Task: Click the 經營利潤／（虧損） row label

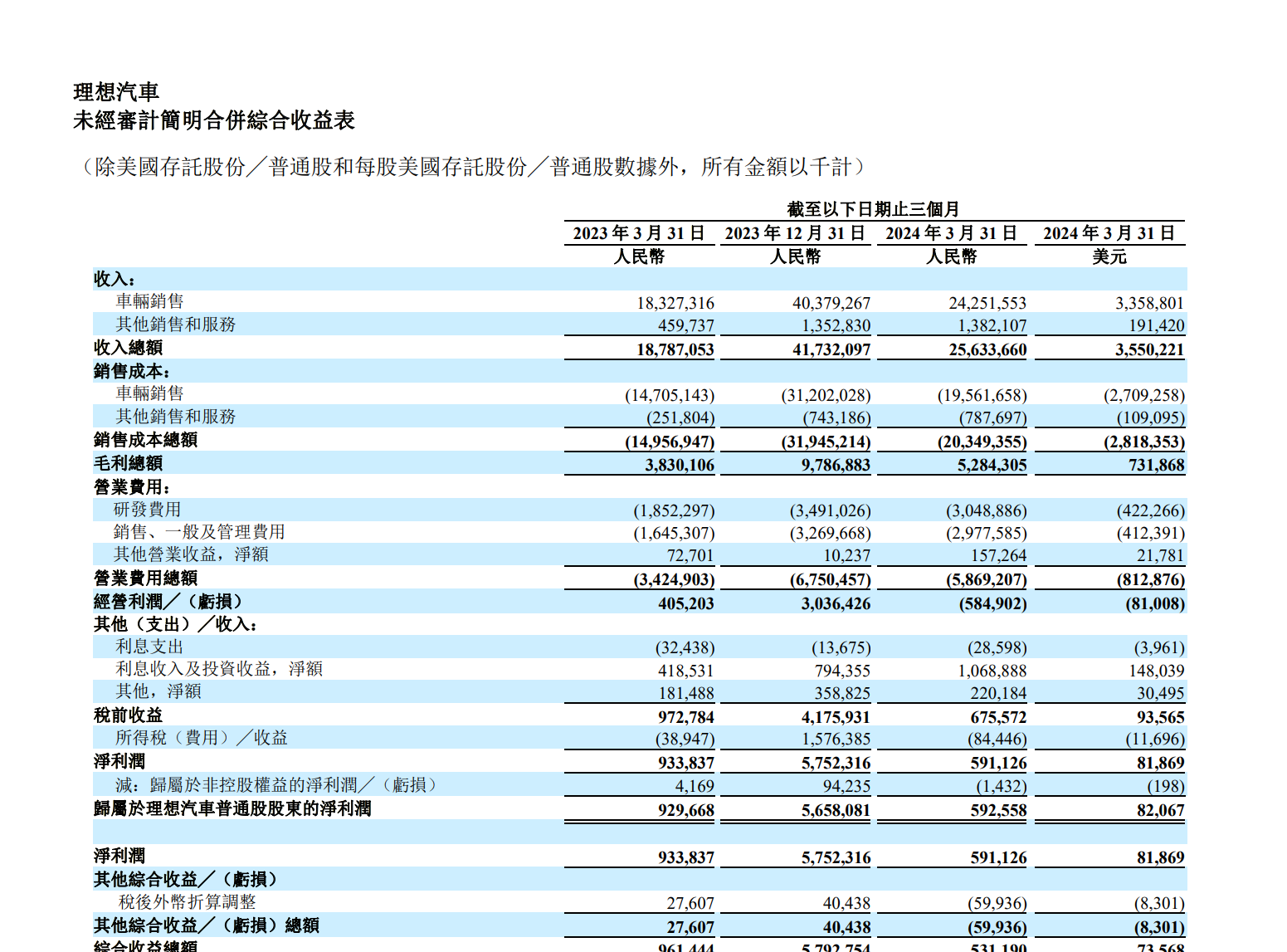Action: [168, 602]
